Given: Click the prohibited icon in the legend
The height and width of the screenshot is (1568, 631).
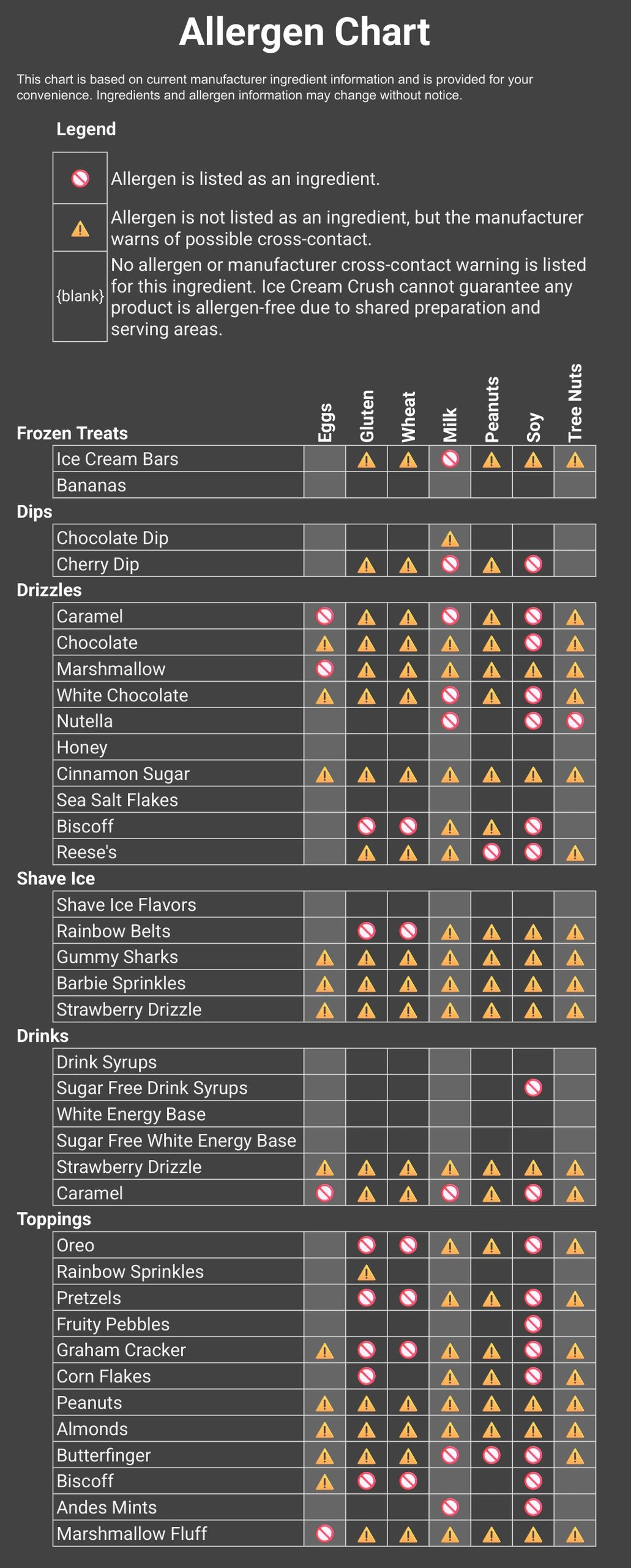Looking at the screenshot, I should point(80,178).
